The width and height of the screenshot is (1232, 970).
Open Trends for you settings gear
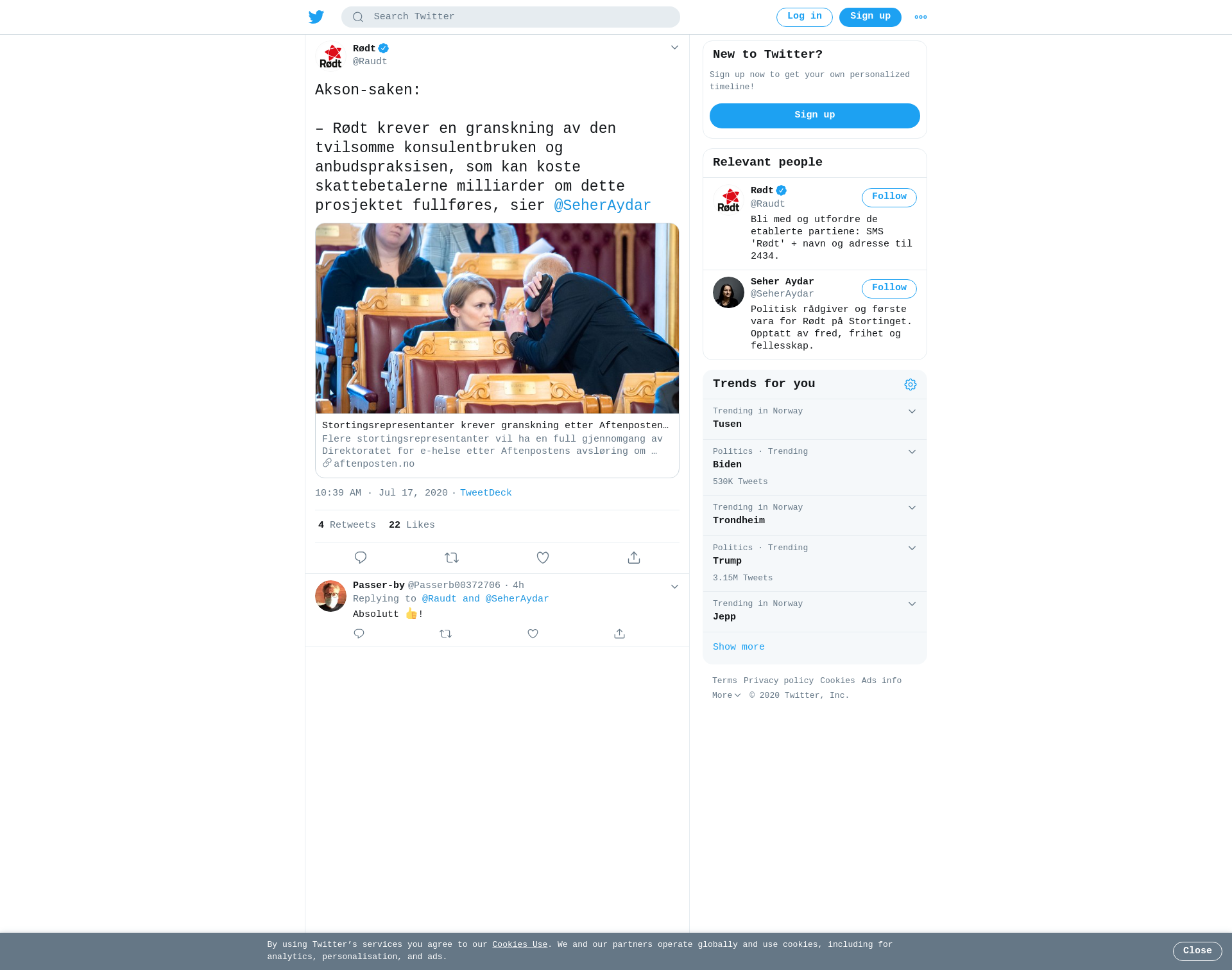pyautogui.click(x=911, y=385)
